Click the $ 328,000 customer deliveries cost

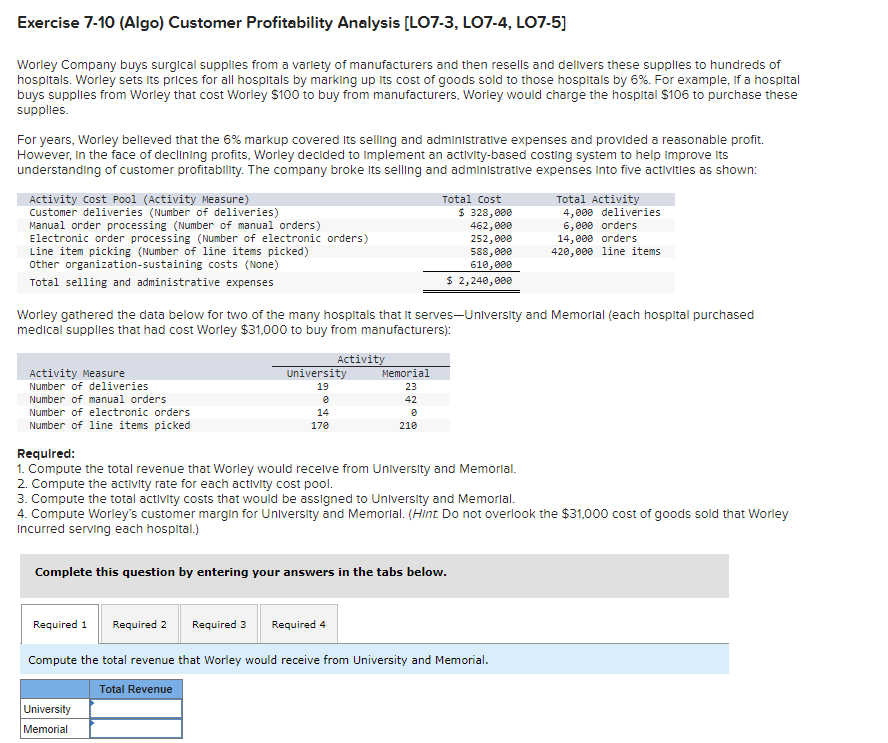(x=485, y=212)
